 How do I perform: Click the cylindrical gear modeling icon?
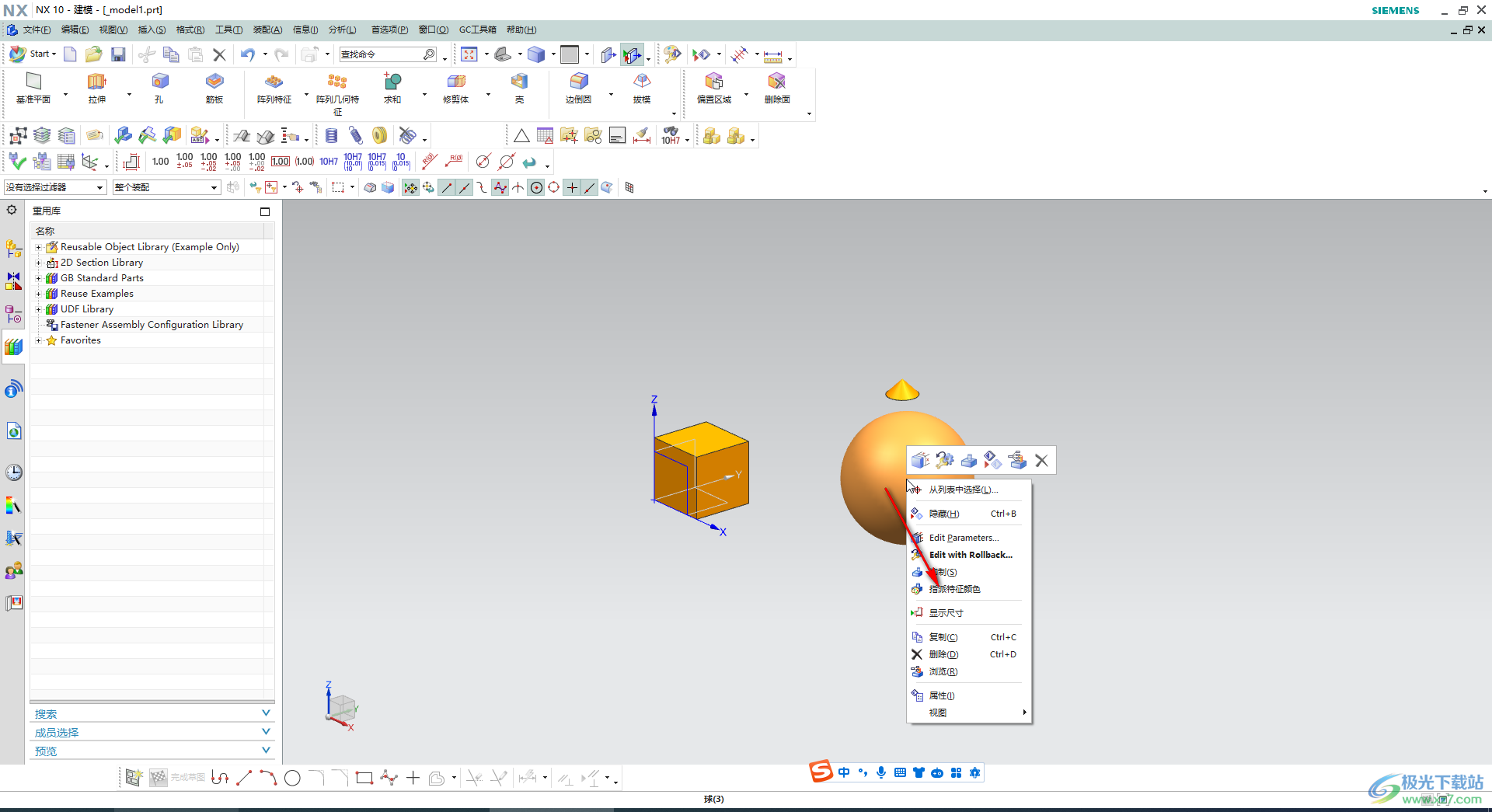pyautogui.click(x=332, y=136)
